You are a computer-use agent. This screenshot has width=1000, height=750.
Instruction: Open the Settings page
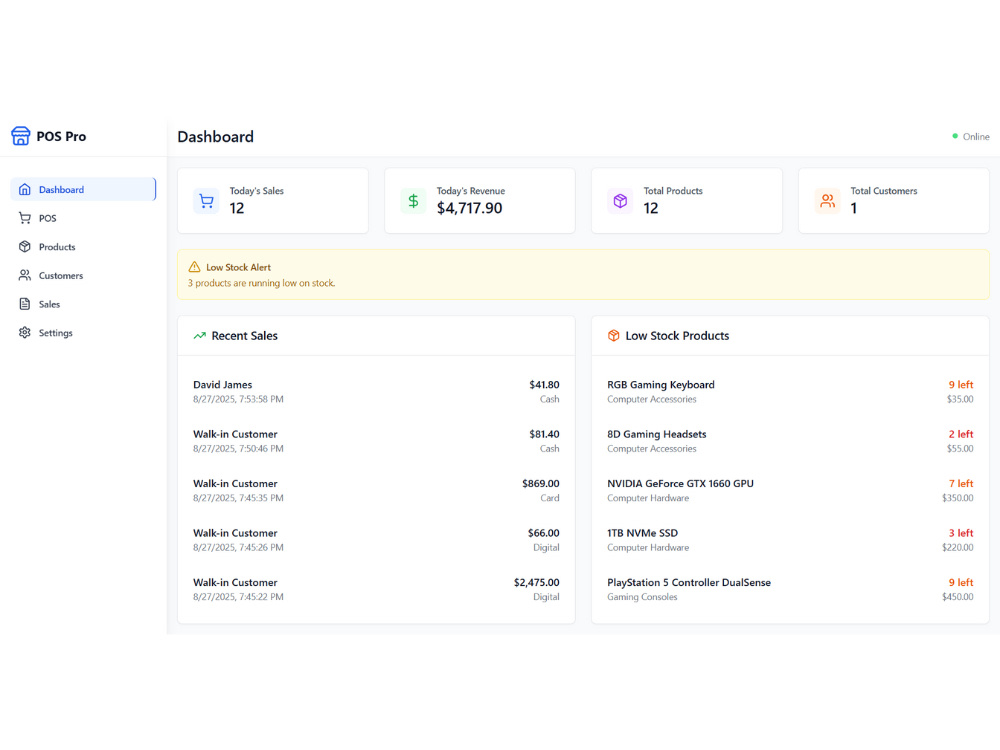83,333
